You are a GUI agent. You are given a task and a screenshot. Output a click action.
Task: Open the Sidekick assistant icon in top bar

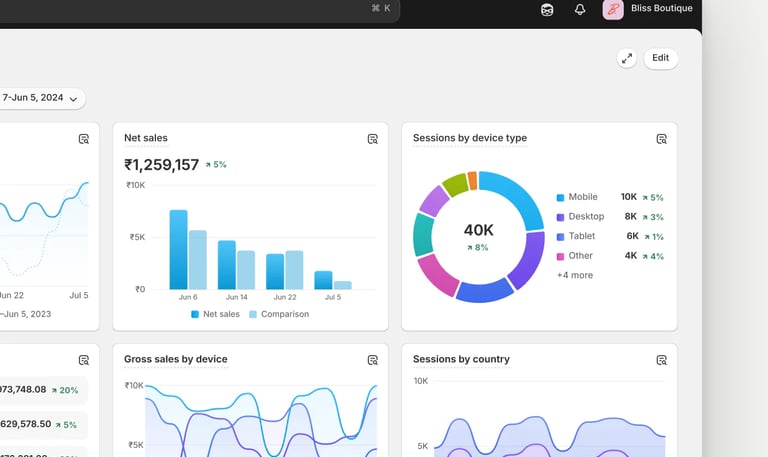click(547, 9)
